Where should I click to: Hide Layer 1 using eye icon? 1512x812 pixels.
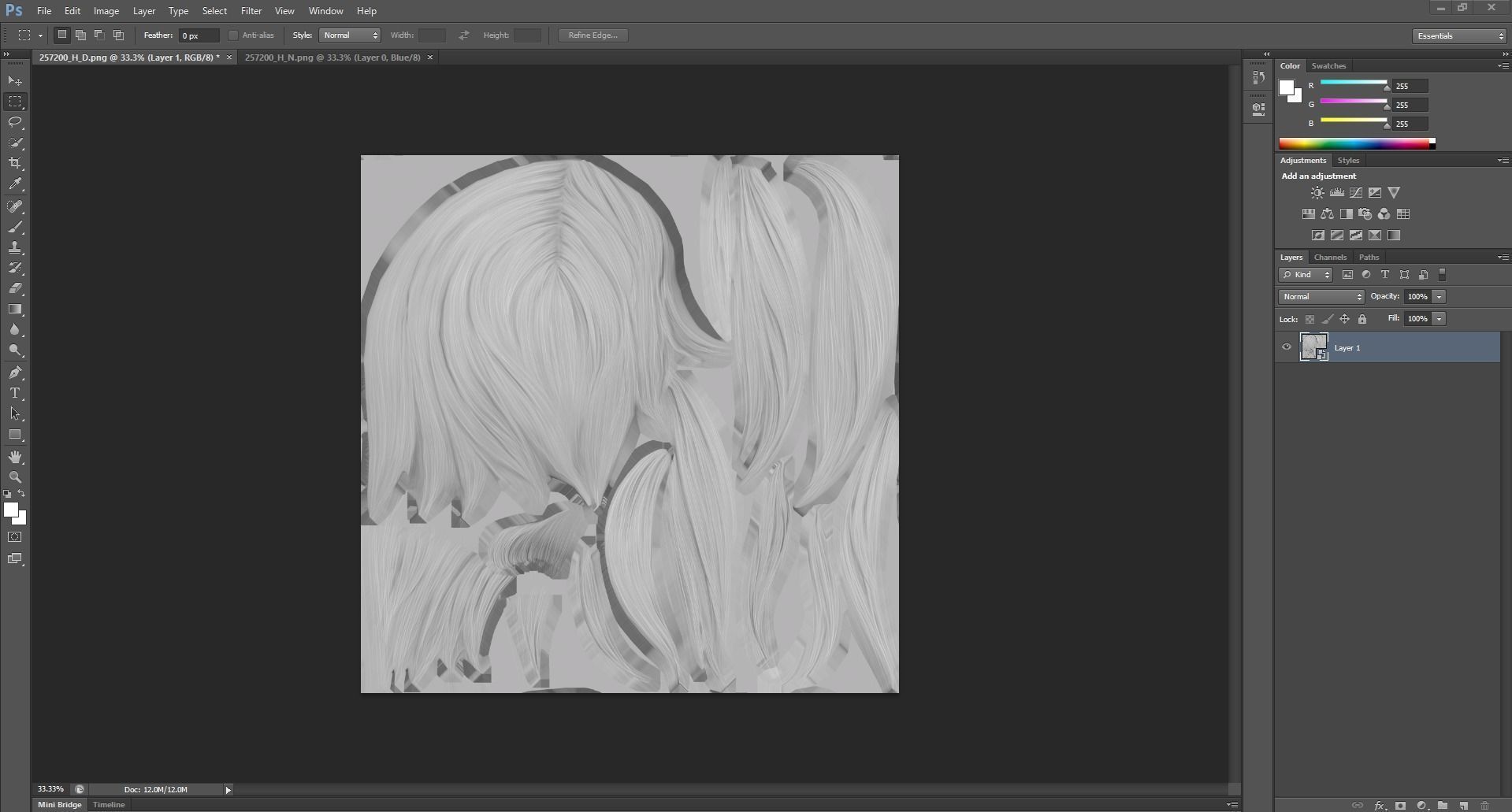[1287, 347]
